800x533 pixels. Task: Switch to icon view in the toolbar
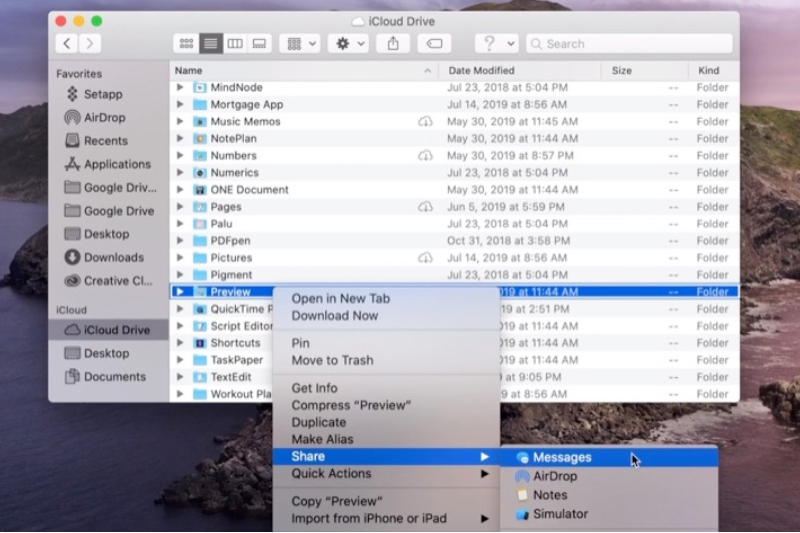pyautogui.click(x=186, y=44)
